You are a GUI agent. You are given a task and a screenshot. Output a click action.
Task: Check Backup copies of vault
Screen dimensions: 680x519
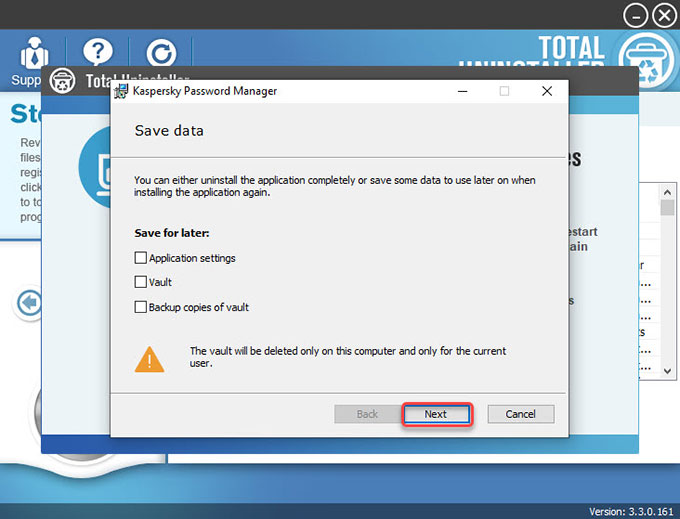pos(141,307)
